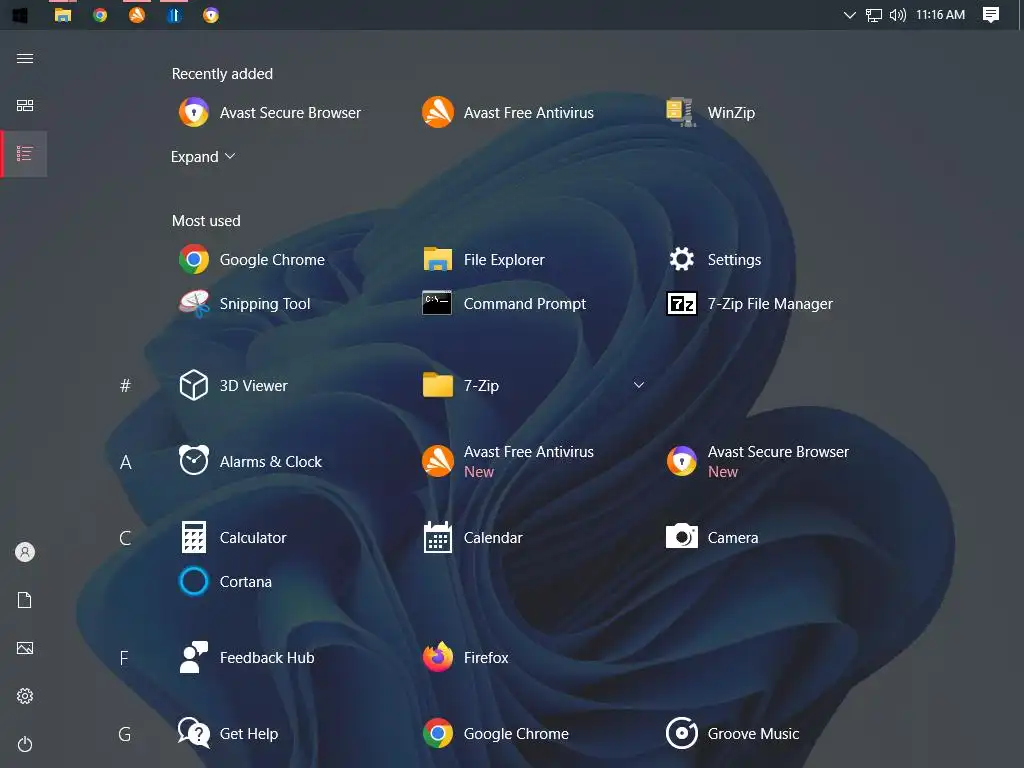1024x768 pixels.
Task: Open Calendar app
Action: (x=472, y=537)
